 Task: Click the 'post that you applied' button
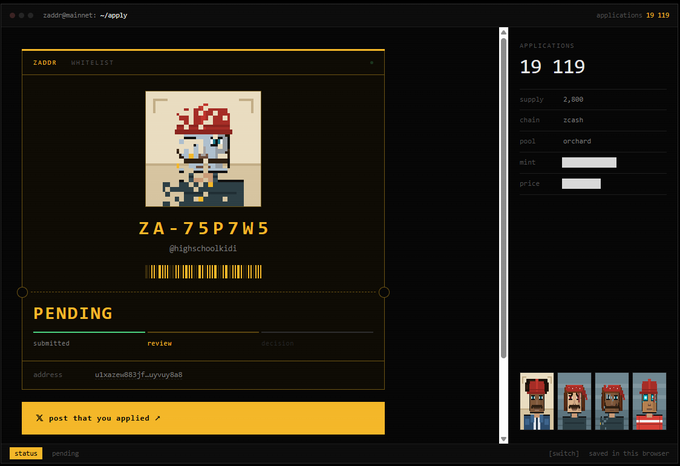203,418
